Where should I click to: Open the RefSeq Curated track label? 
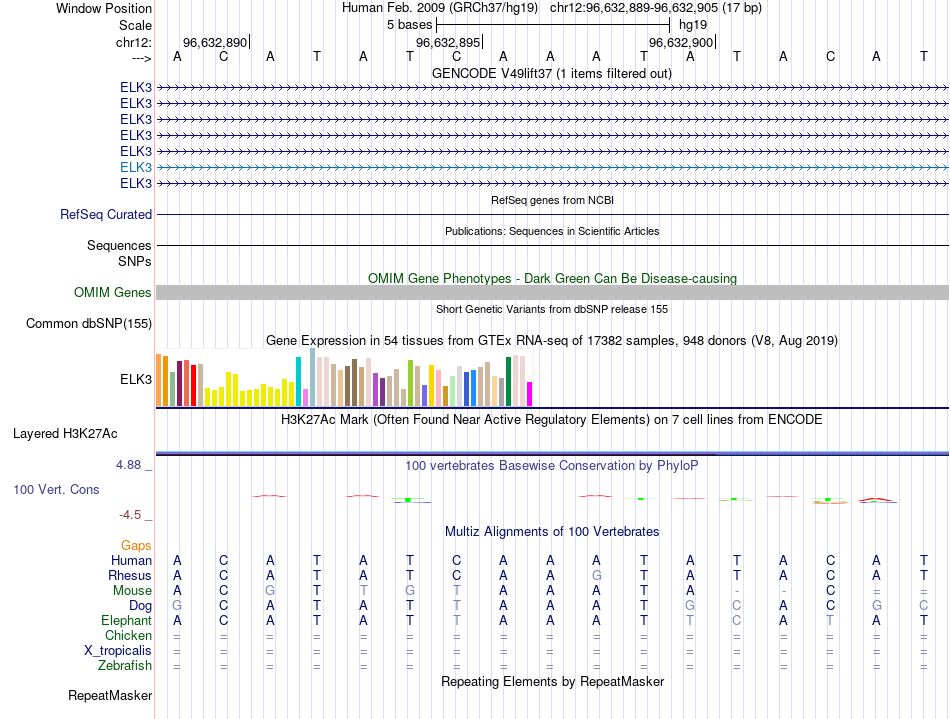[x=106, y=214]
